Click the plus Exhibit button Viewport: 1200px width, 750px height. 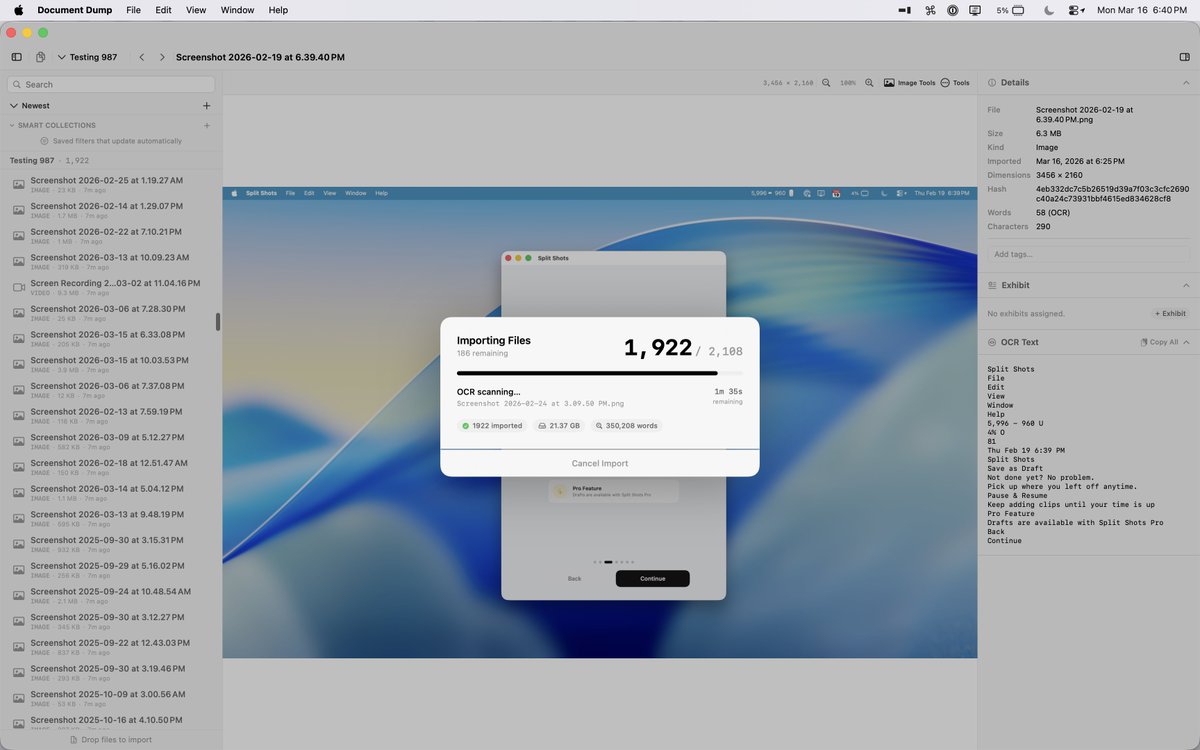click(1169, 314)
